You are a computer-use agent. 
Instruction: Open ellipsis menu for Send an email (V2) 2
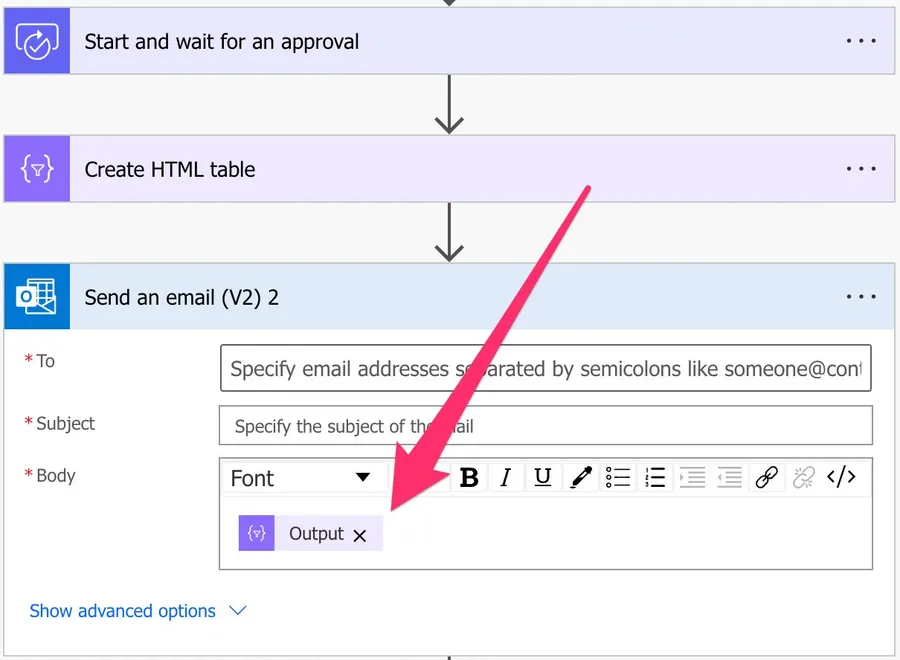pos(861,297)
